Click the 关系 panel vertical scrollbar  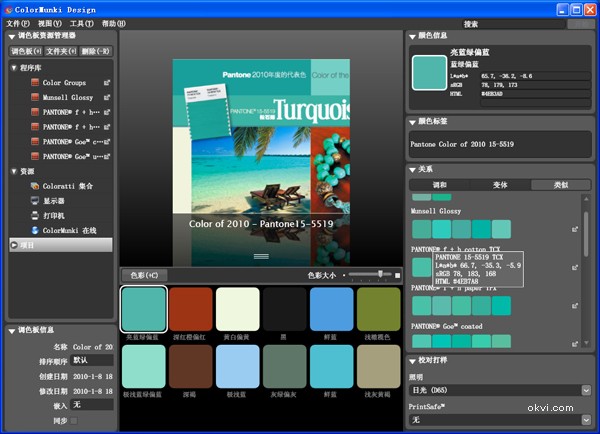point(586,233)
